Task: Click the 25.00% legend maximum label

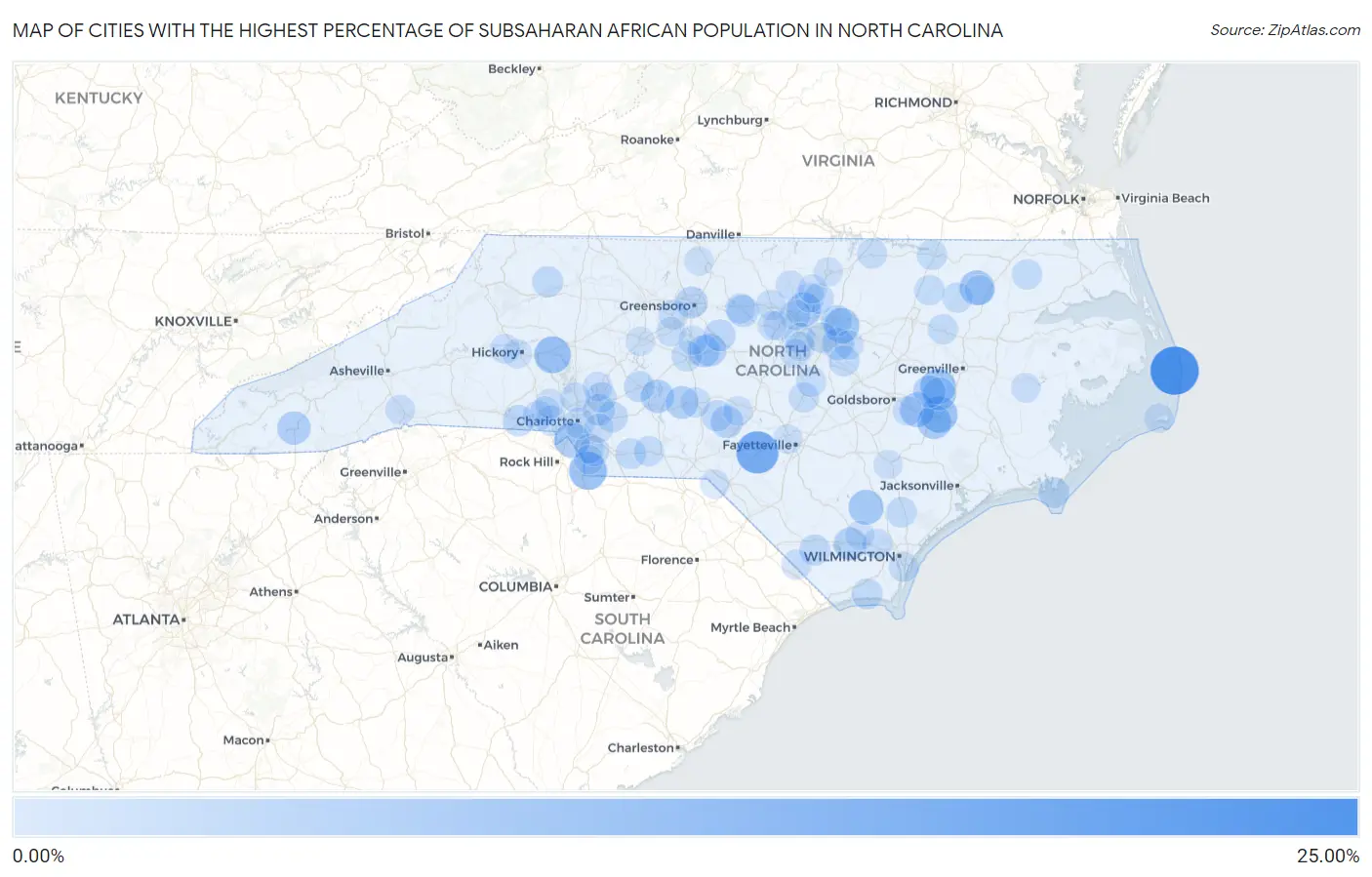Action: (1327, 856)
